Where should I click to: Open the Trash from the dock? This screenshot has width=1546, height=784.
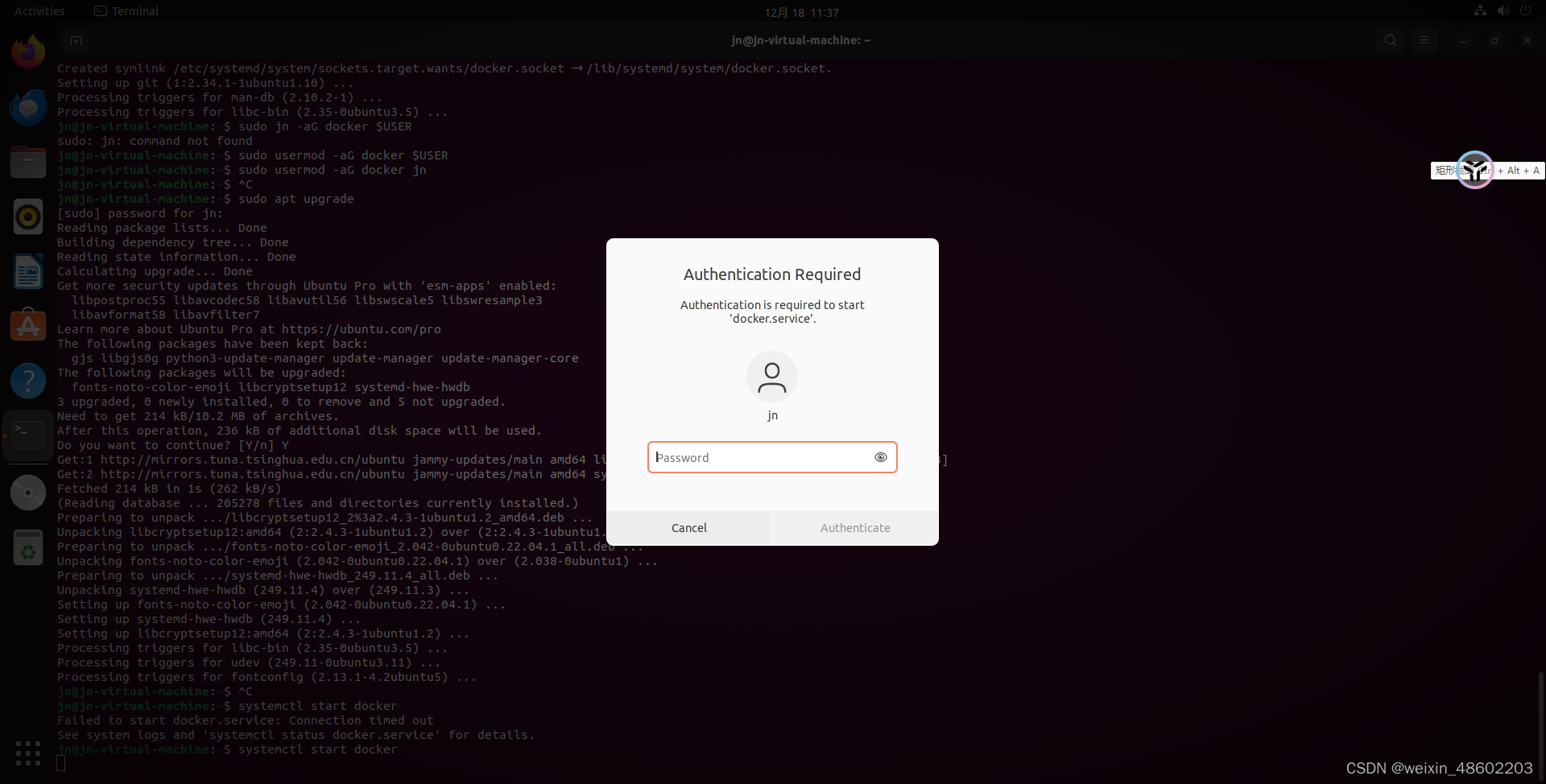coord(27,548)
